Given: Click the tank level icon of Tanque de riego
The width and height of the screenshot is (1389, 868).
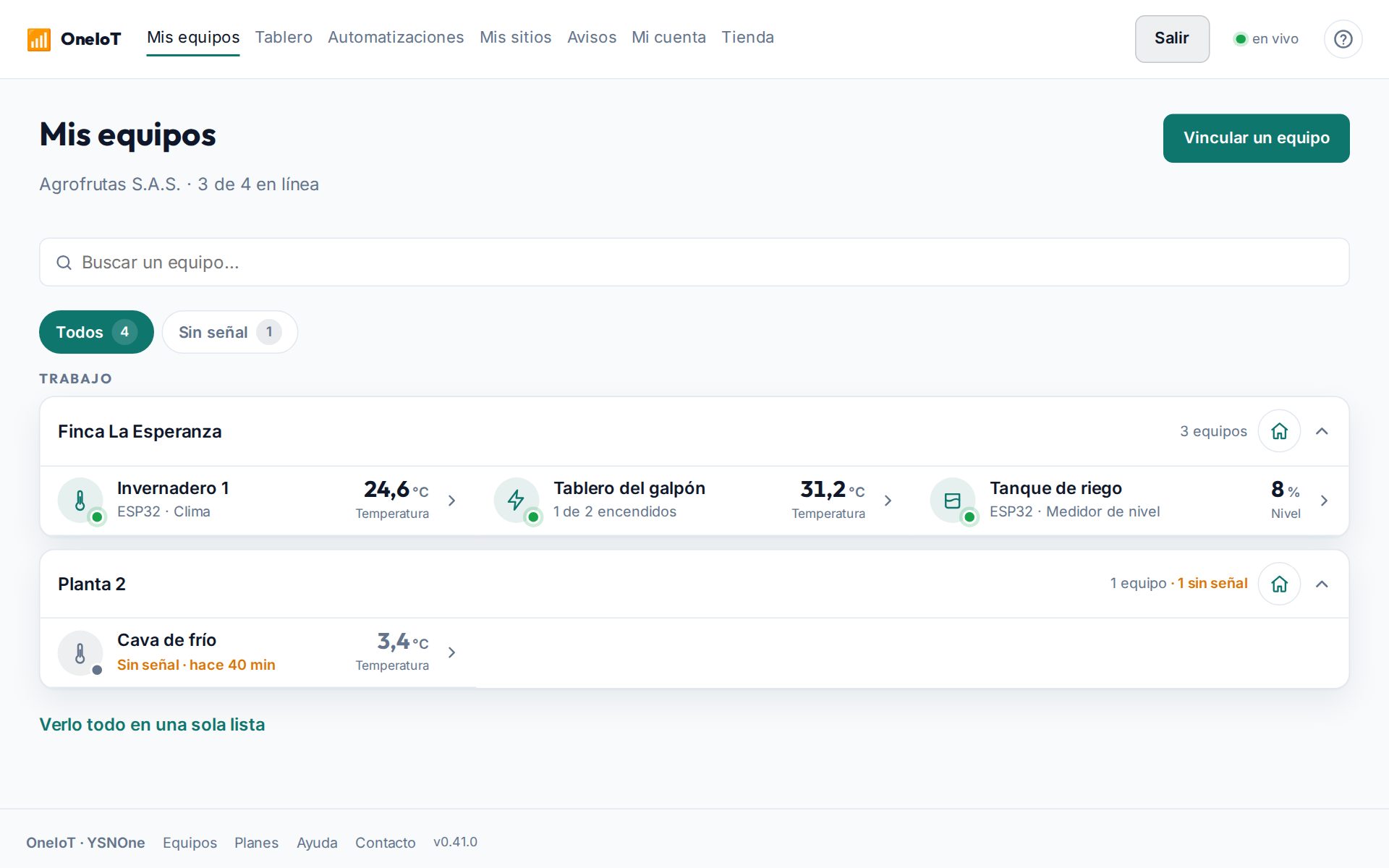Looking at the screenshot, I should (x=952, y=500).
